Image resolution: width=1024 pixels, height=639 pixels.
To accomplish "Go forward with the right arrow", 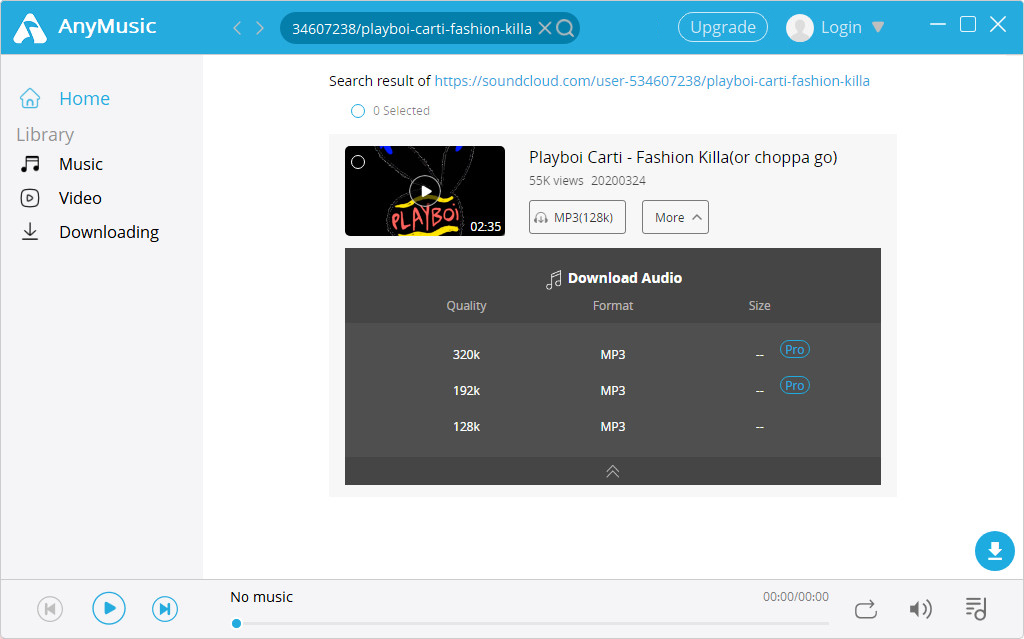I will [260, 27].
